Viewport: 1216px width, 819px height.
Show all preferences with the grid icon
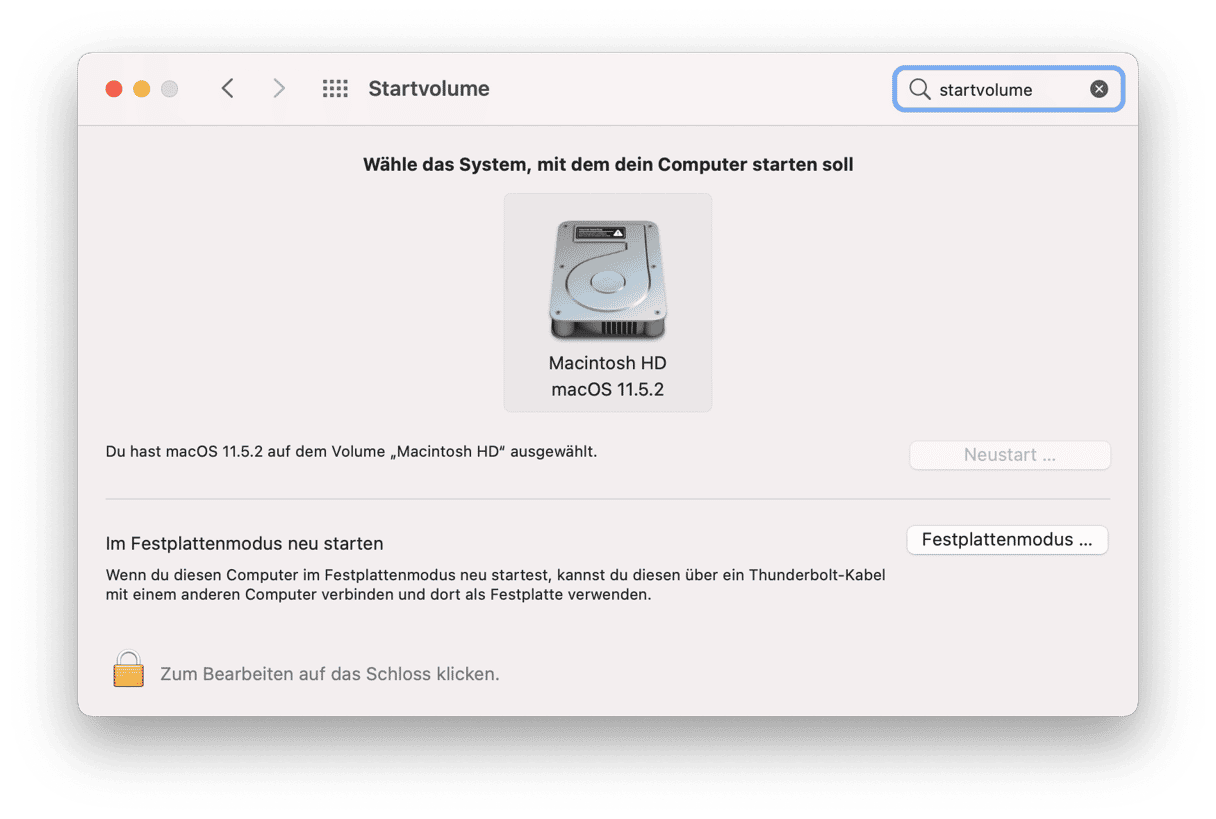tap(335, 89)
